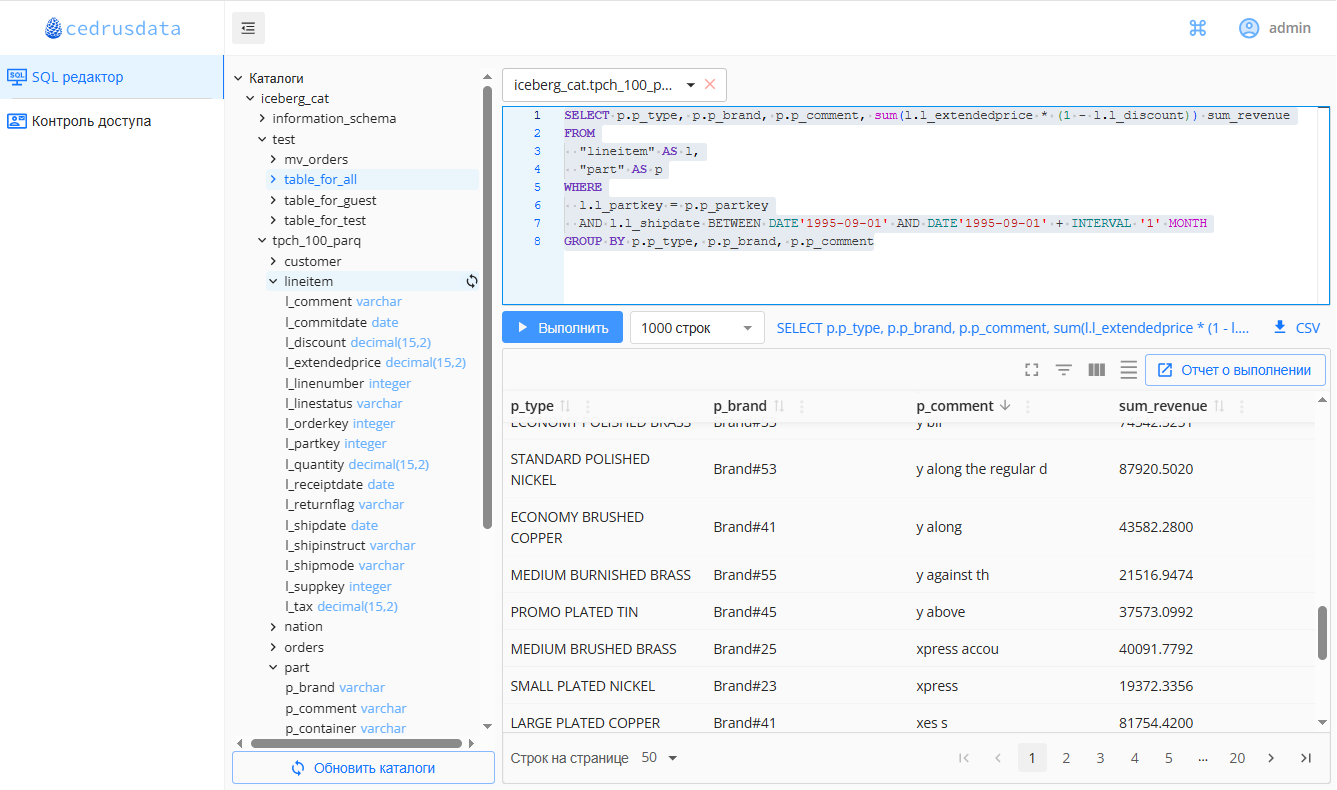Toggle p_comment column sort direction
This screenshot has width=1337, height=790.
(x=1005, y=406)
